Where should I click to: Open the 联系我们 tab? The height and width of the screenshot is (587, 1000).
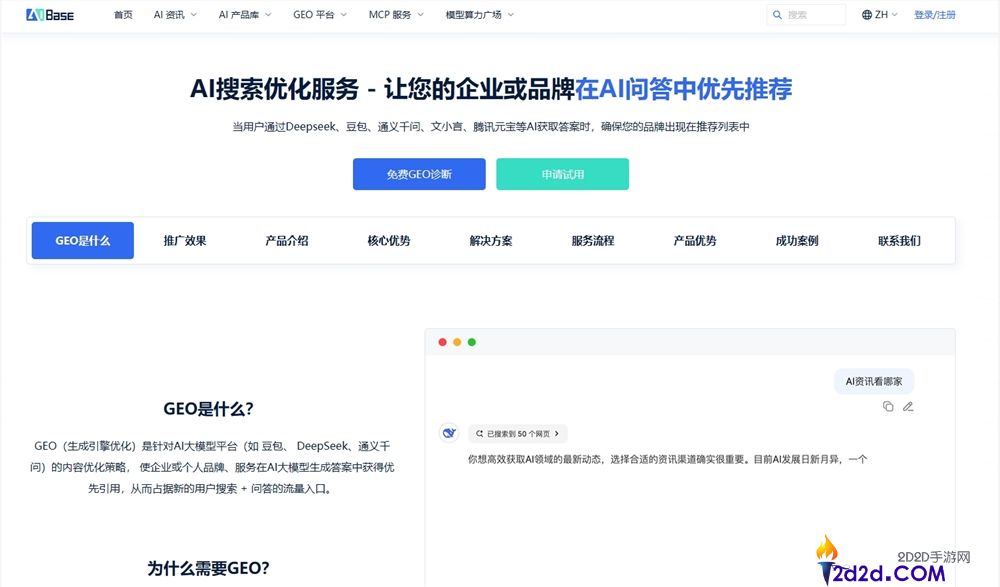click(899, 241)
